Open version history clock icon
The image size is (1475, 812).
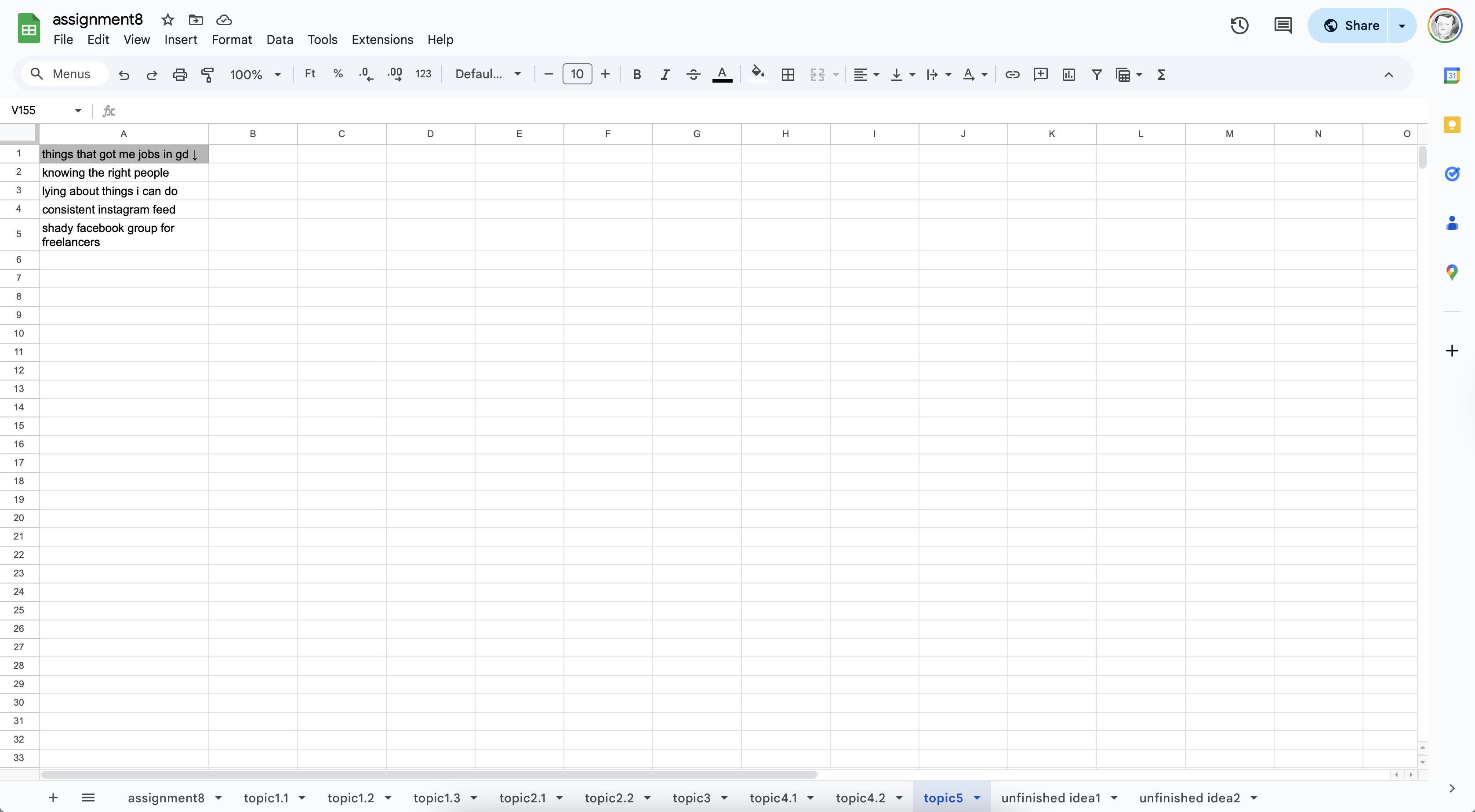click(1239, 25)
